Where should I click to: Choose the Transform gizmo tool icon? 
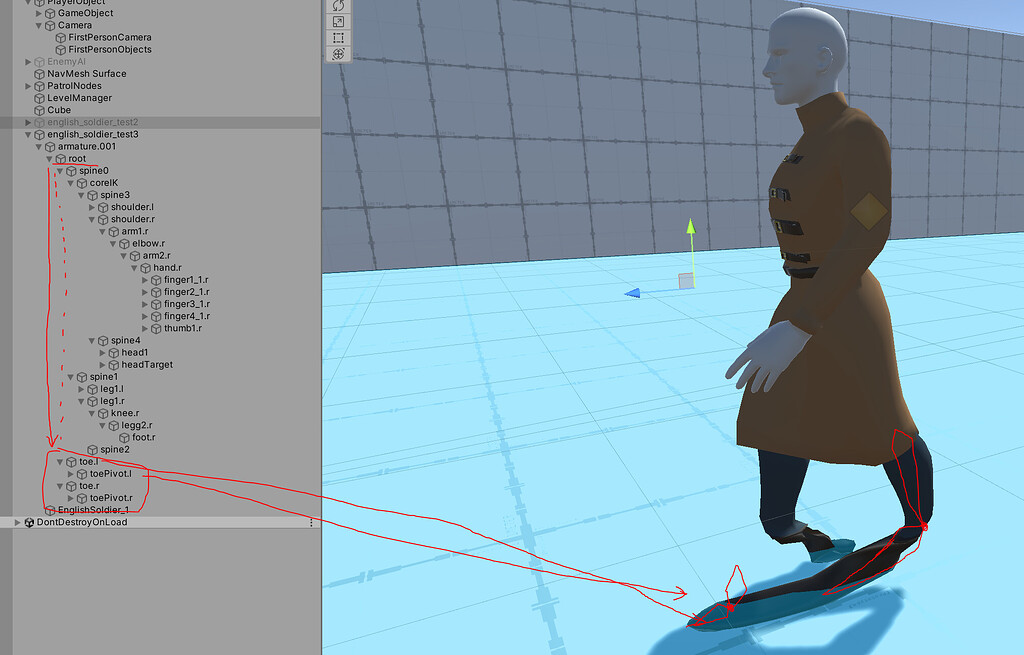pos(338,54)
